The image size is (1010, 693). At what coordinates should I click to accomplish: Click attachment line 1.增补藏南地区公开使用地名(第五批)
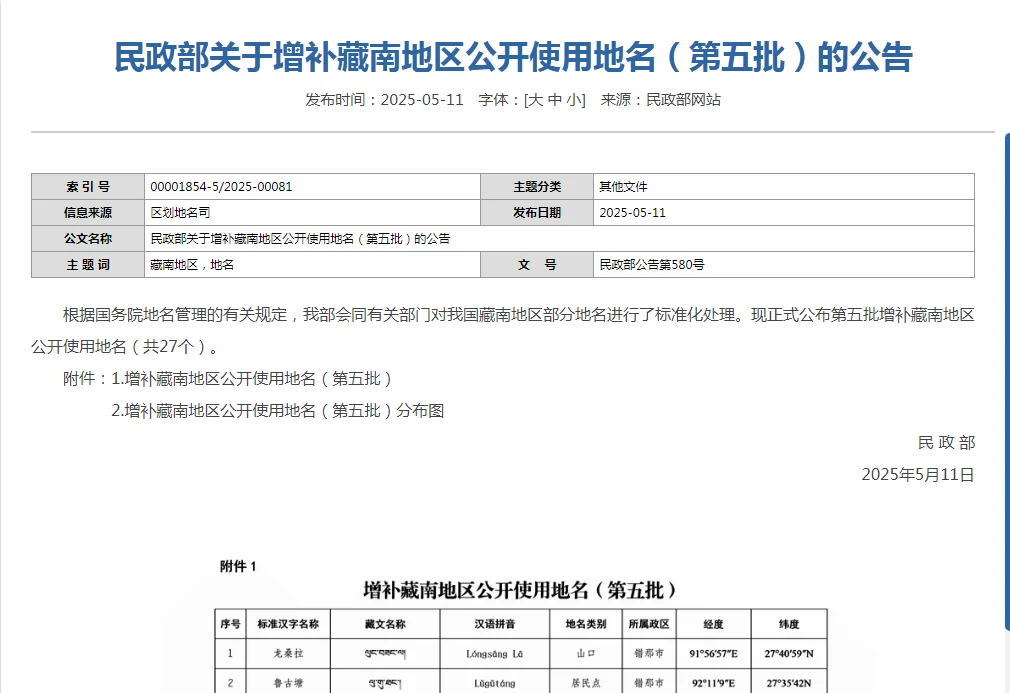(252, 379)
